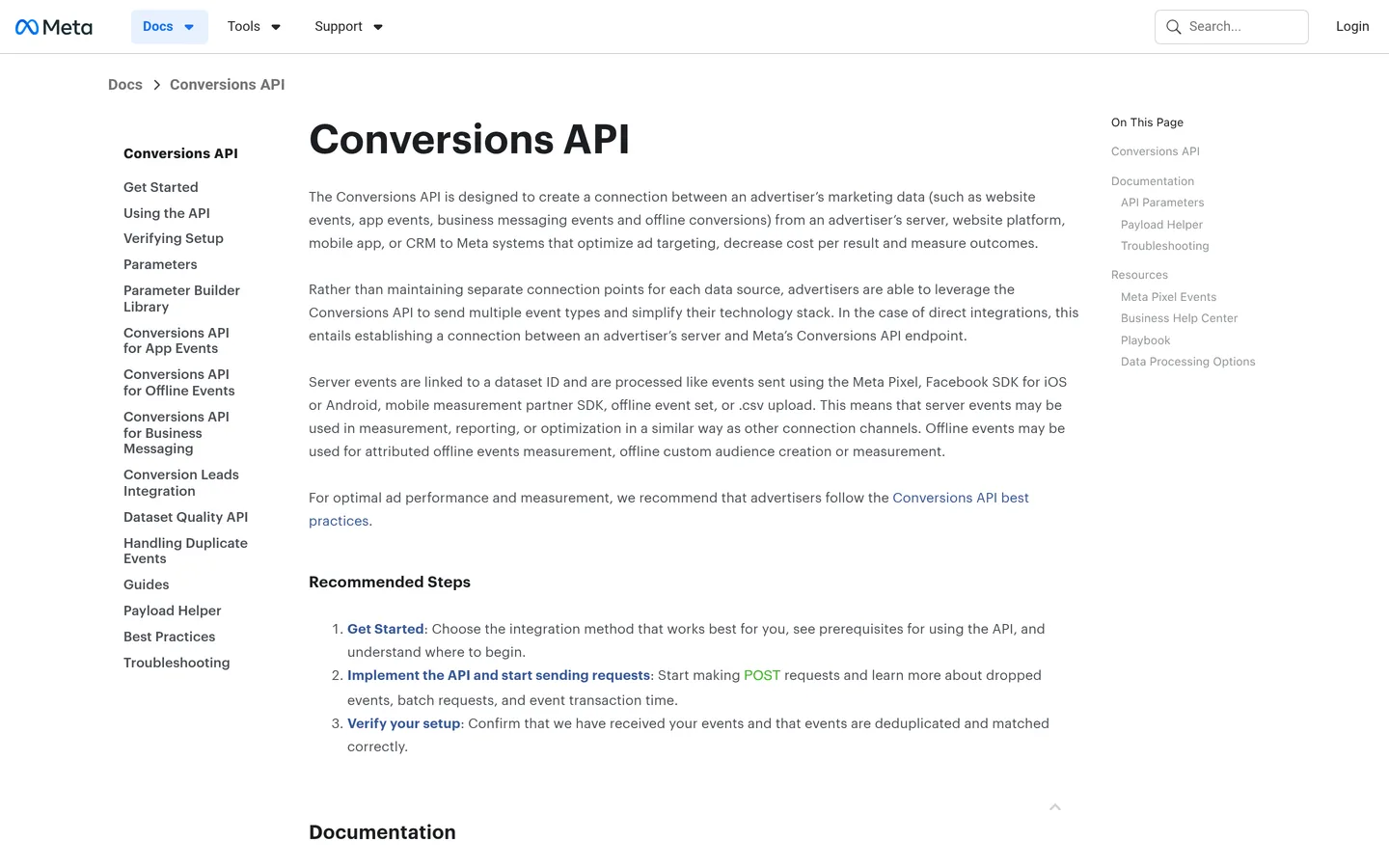Open Meta Pixel Events under Resources
The image size is (1389, 868).
1168,296
